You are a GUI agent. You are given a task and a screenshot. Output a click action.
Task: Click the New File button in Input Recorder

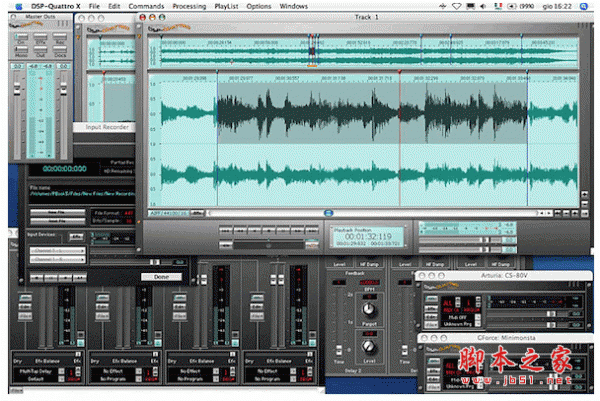(x=57, y=212)
